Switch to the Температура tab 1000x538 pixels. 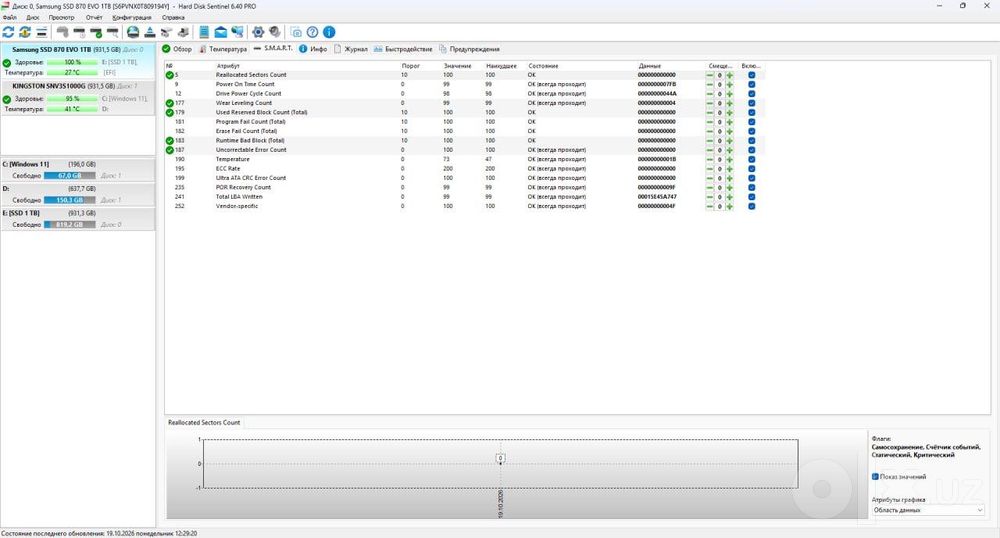pyautogui.click(x=223, y=49)
